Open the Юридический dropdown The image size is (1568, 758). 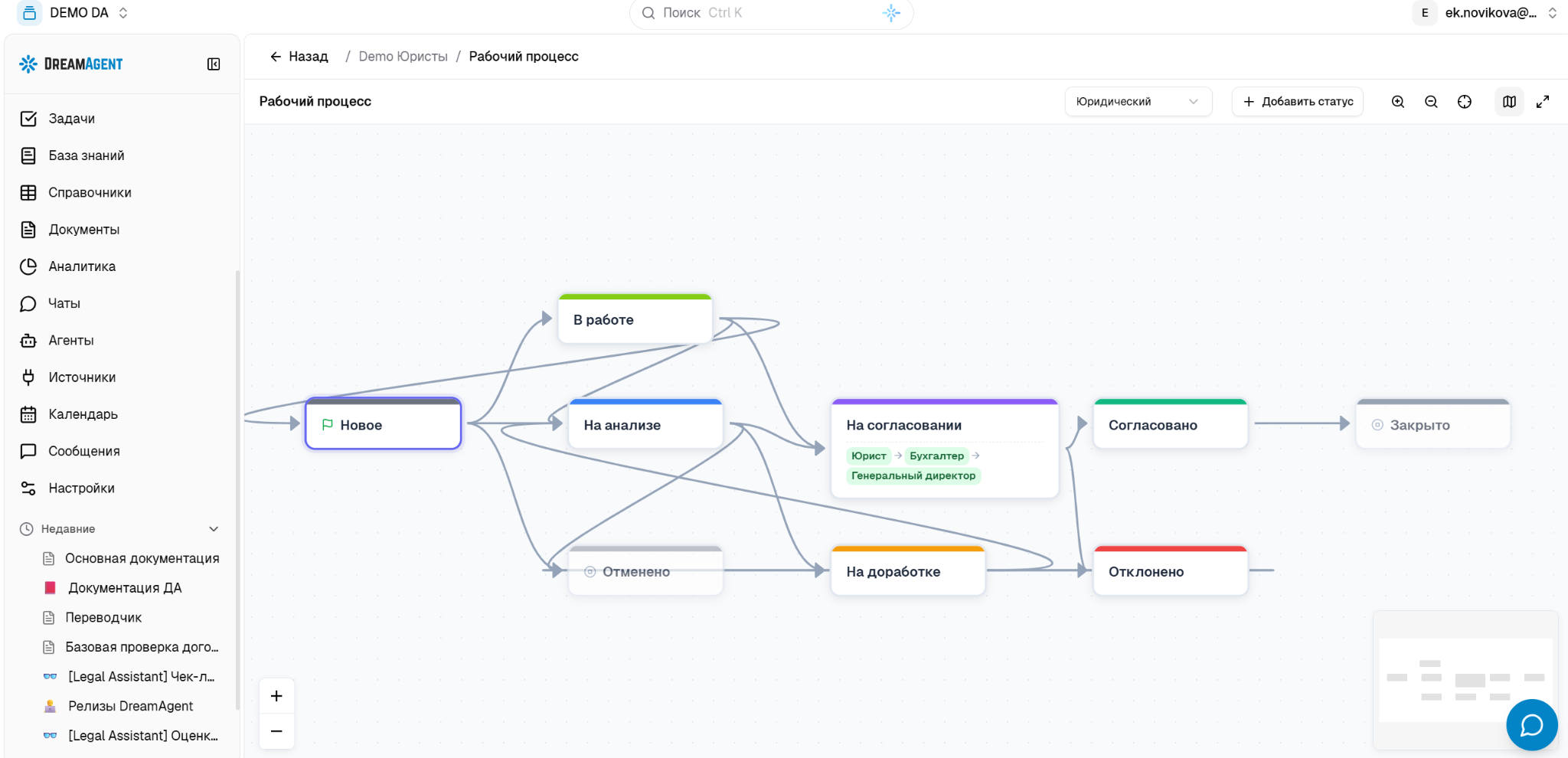(1138, 102)
